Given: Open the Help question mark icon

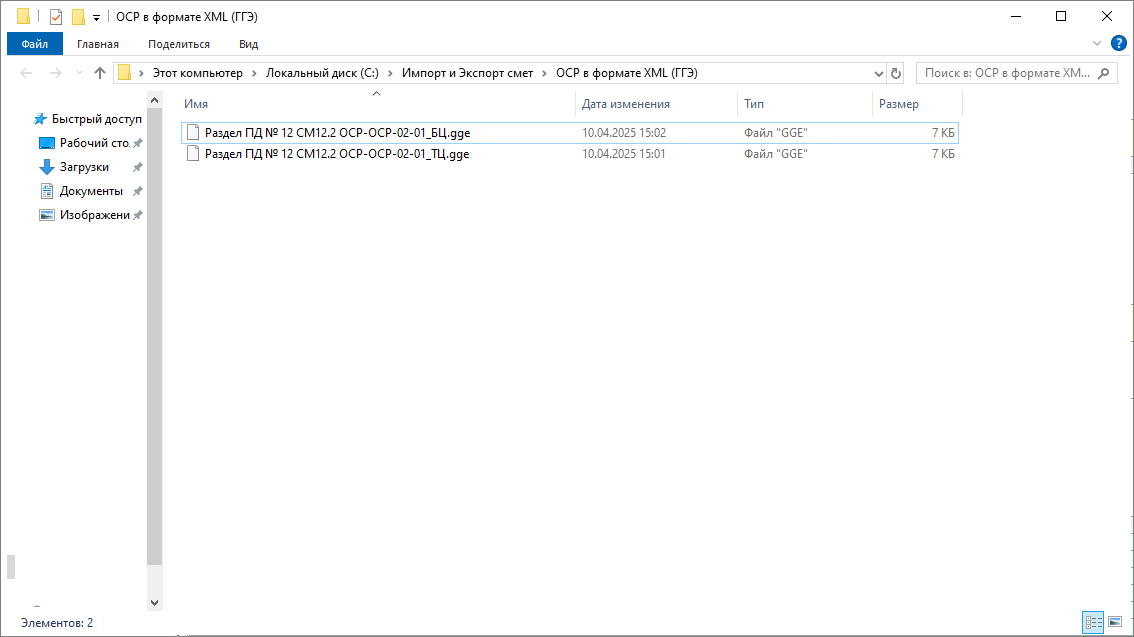Looking at the screenshot, I should (1119, 43).
